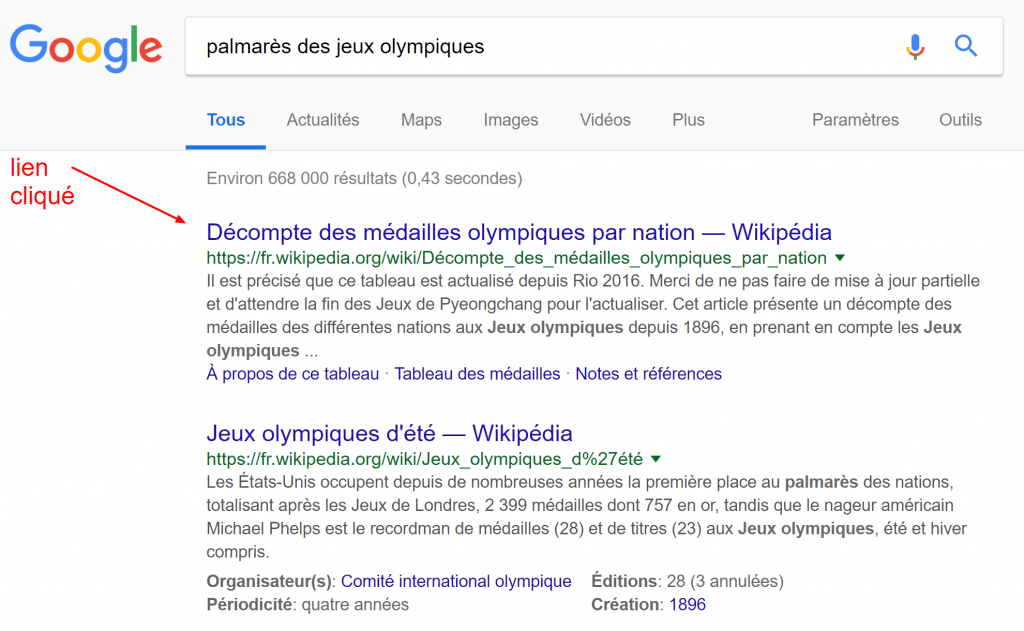Expand dropdown arrow next to Décompte URL

(x=840, y=258)
